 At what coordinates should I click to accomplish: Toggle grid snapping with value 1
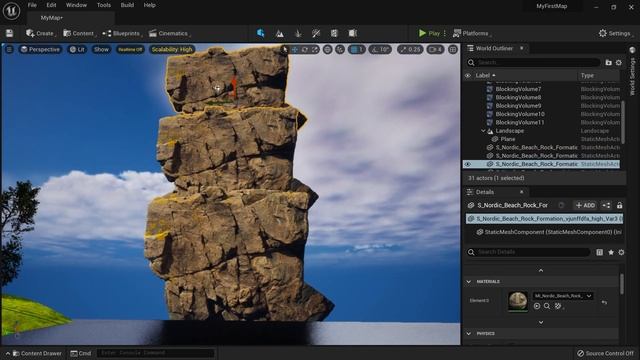click(x=357, y=49)
